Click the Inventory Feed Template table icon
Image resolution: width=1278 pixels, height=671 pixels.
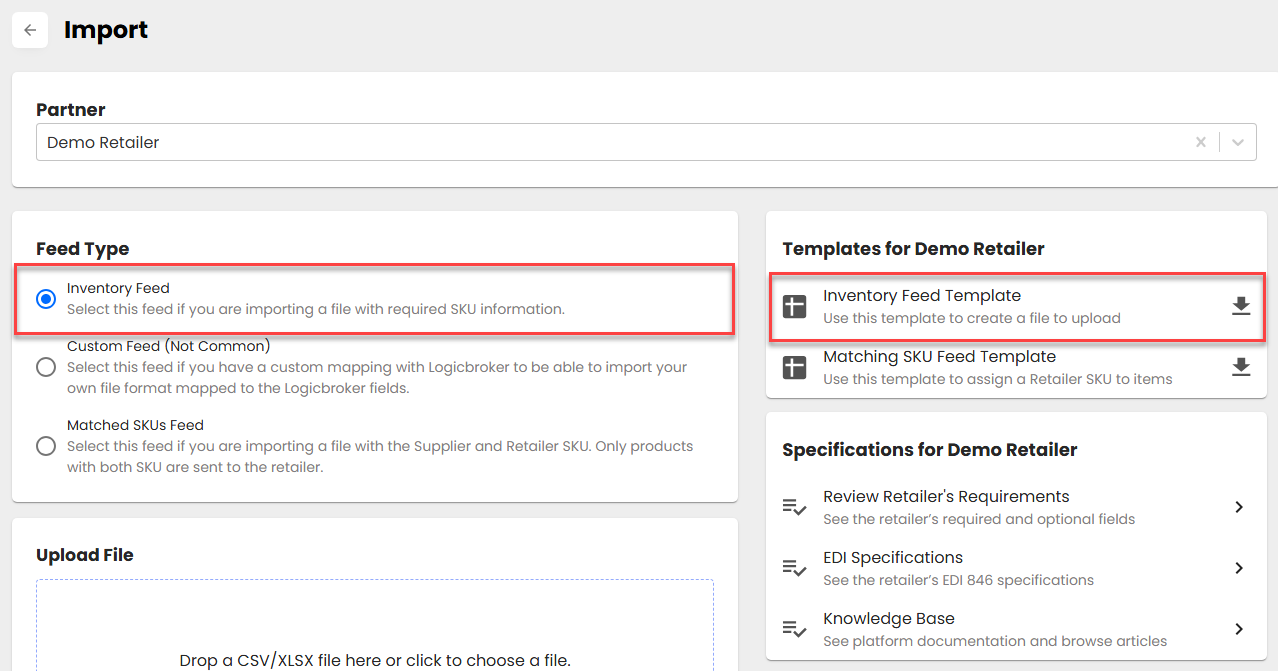click(x=795, y=307)
